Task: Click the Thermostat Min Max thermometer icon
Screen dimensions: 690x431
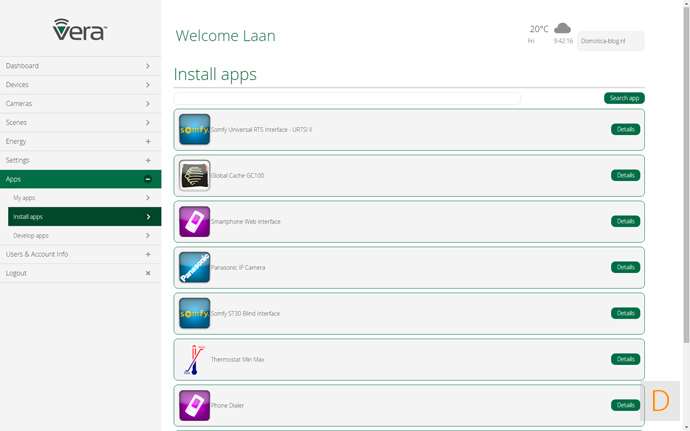Action: [x=194, y=360]
